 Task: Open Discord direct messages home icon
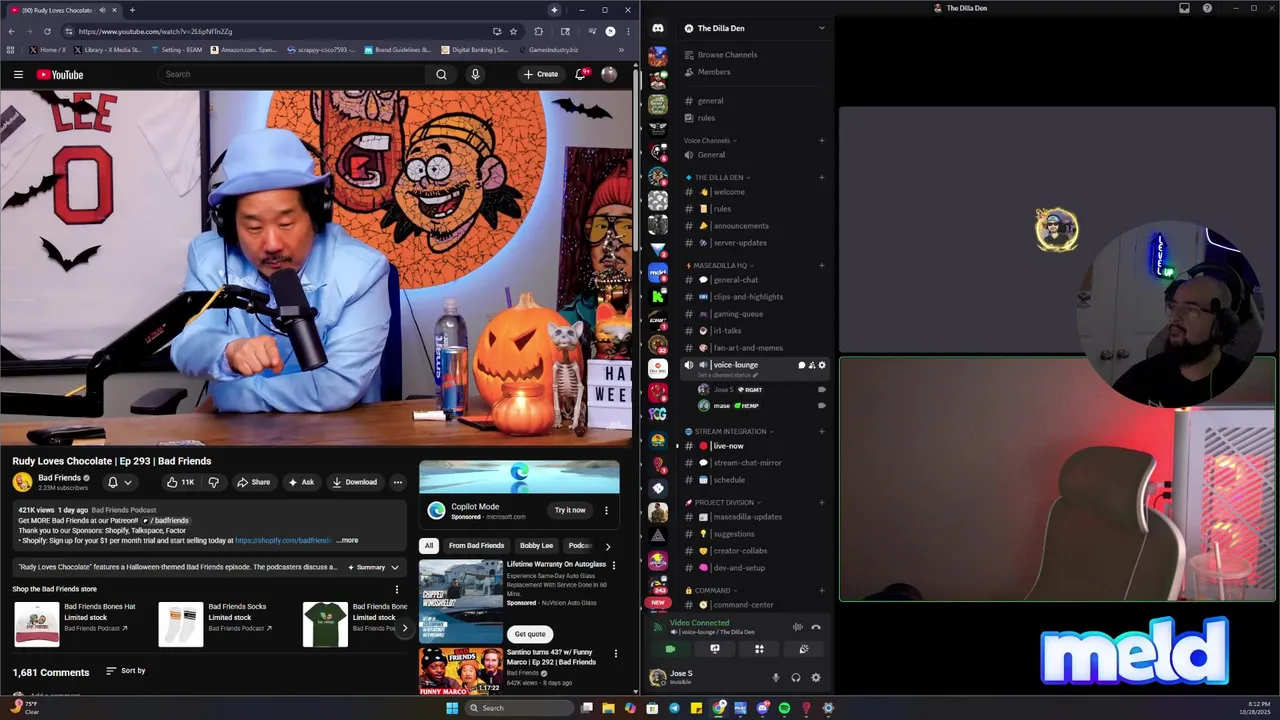(x=657, y=28)
